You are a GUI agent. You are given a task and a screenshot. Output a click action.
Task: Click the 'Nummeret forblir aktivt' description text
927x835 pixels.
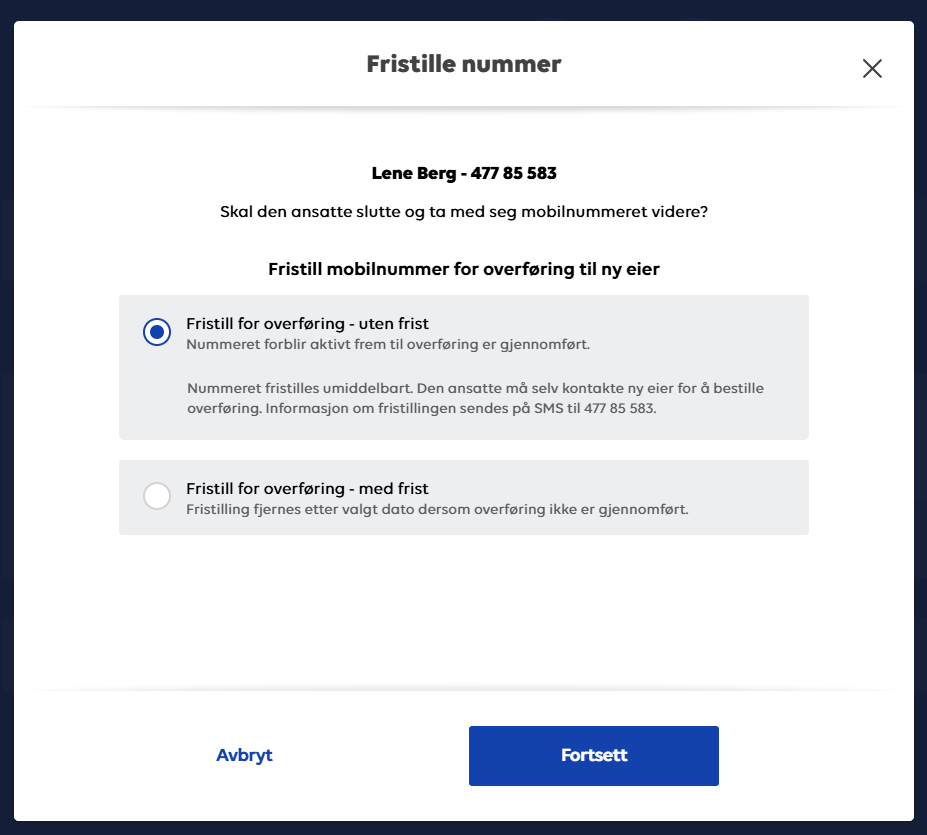[388, 344]
